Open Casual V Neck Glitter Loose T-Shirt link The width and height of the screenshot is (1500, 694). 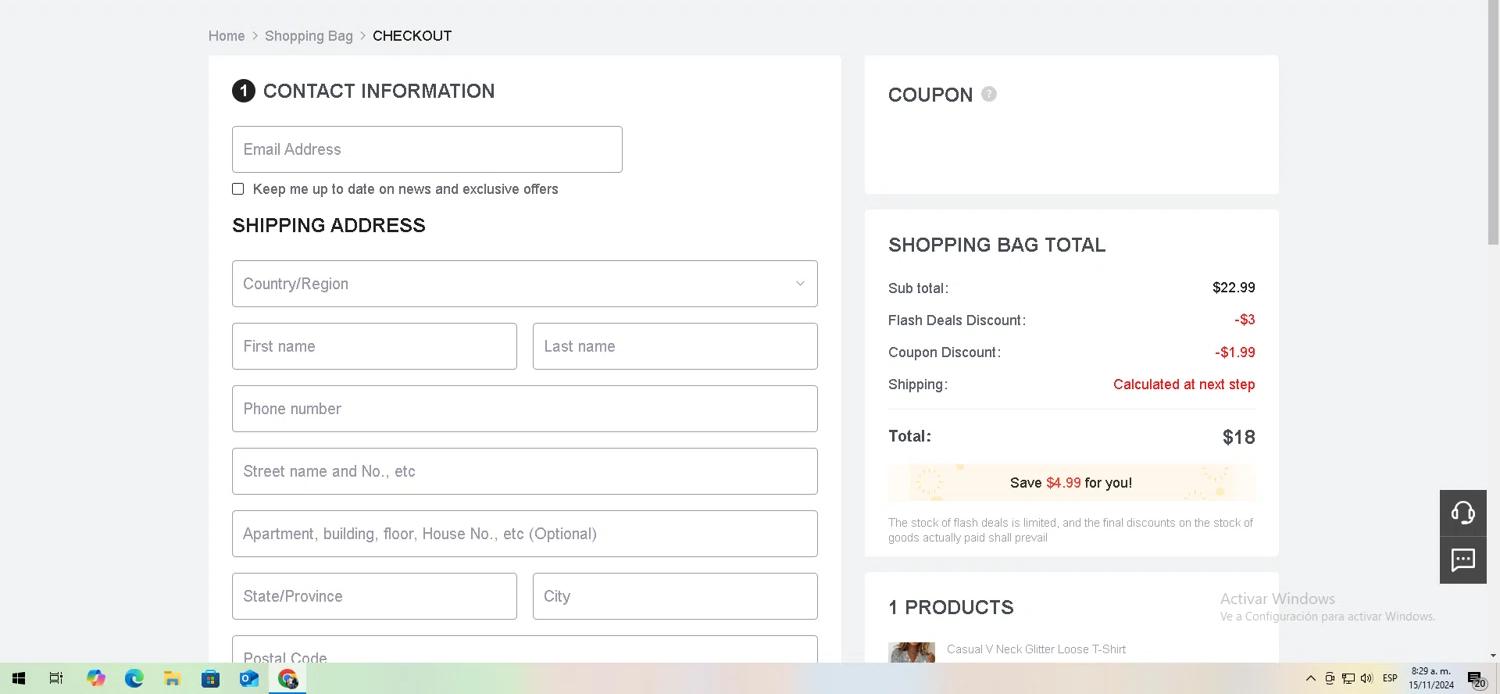click(x=1036, y=649)
